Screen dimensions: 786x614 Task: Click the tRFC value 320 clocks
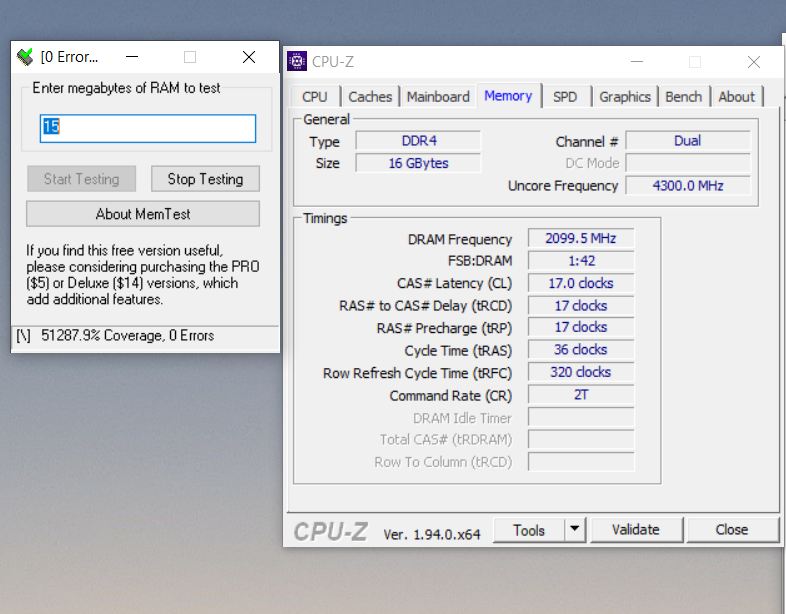[x=581, y=372]
